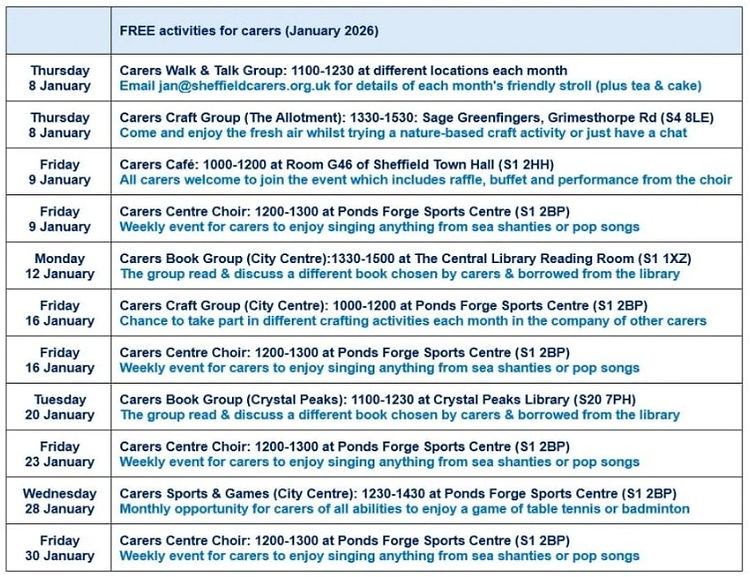
Task: Click the 'group read & discuss' description for 20 January
Action: [399, 414]
